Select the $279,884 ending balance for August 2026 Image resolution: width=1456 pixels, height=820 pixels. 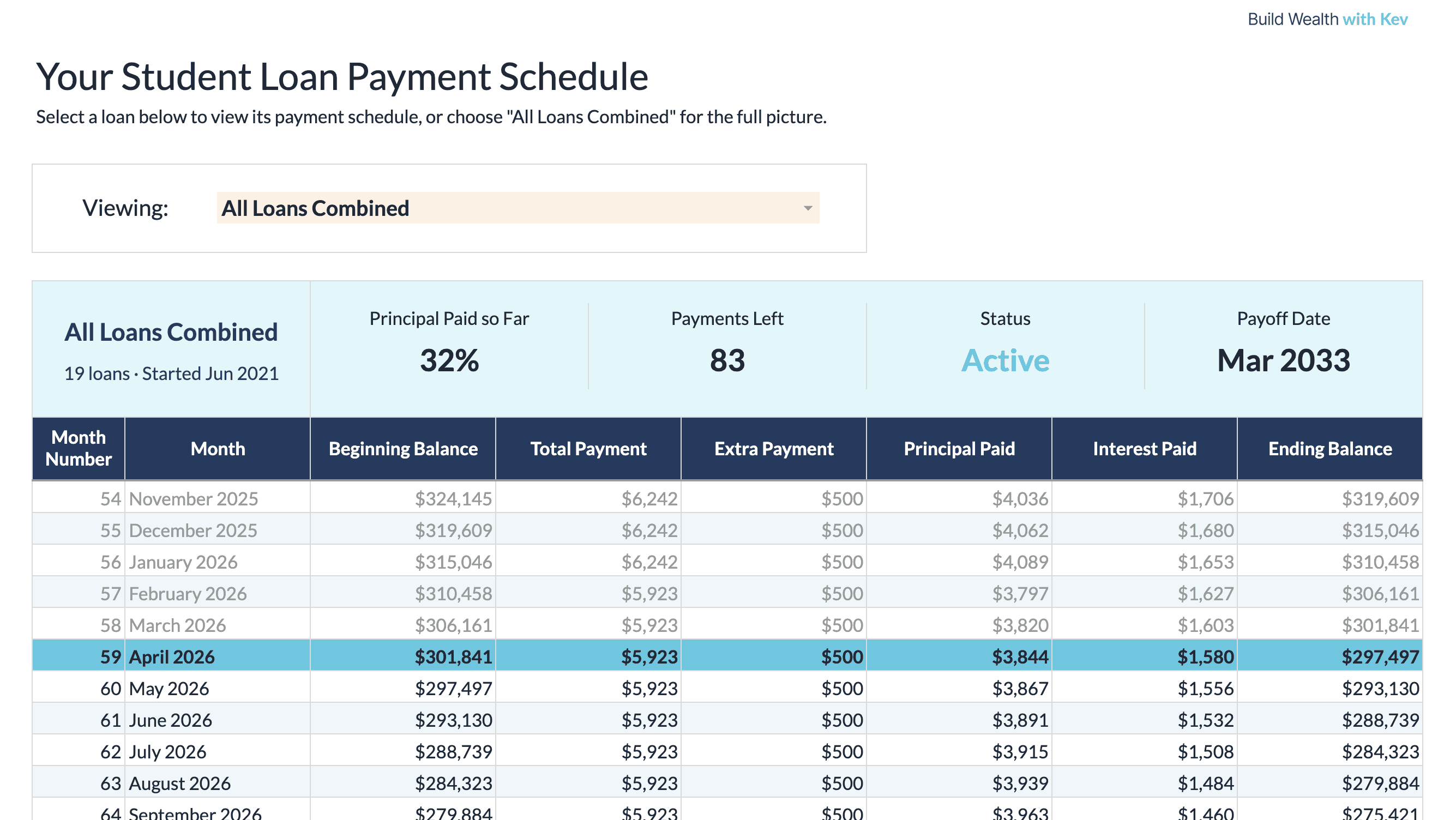coord(1380,783)
